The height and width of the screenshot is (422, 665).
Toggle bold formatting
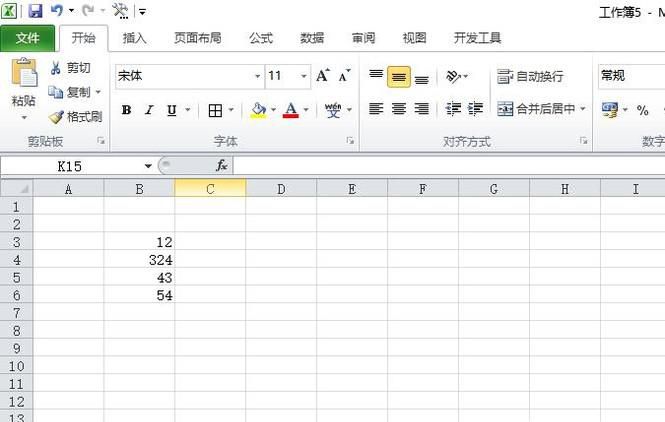click(x=126, y=110)
